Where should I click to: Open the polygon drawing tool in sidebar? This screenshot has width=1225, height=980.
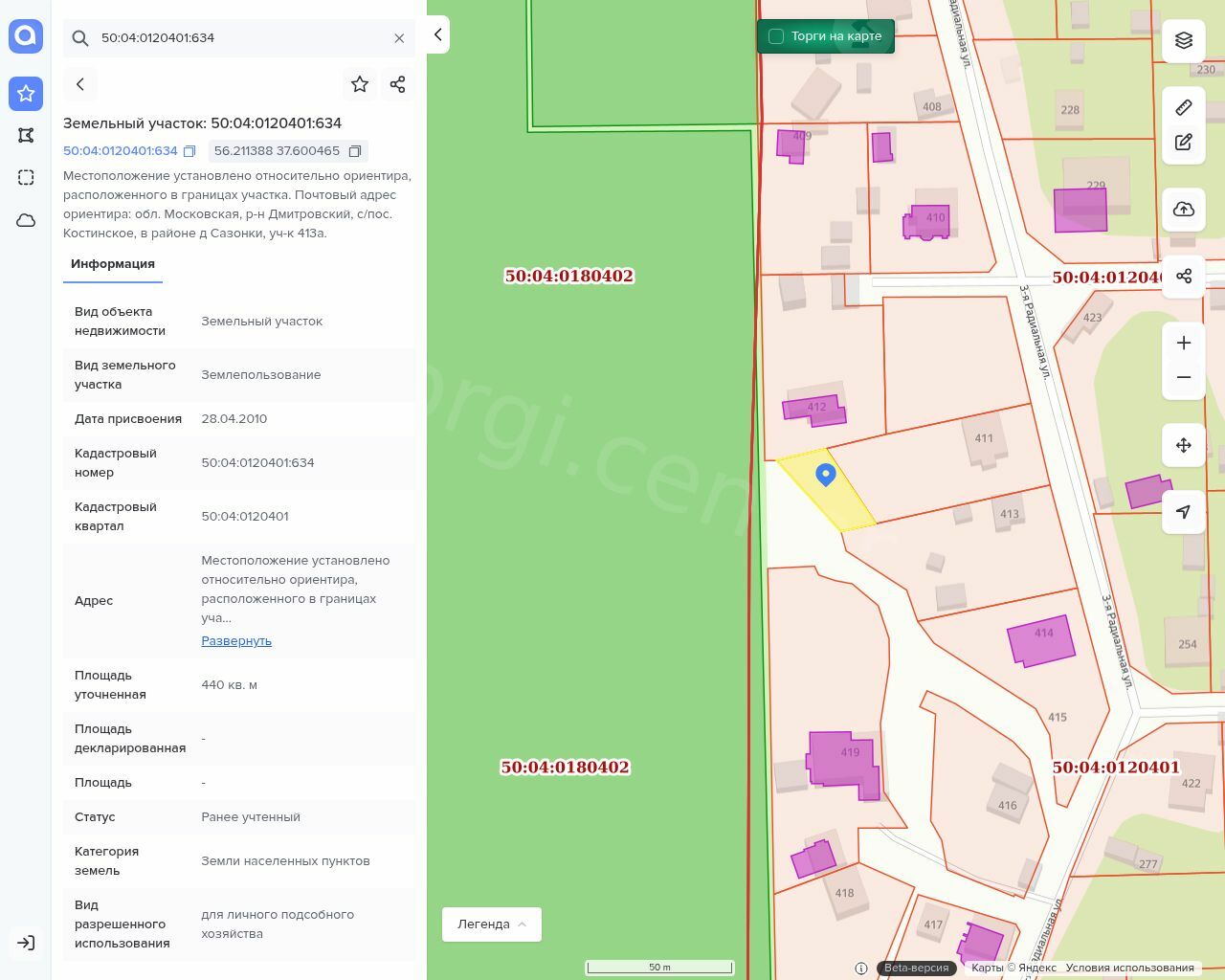coord(26,135)
